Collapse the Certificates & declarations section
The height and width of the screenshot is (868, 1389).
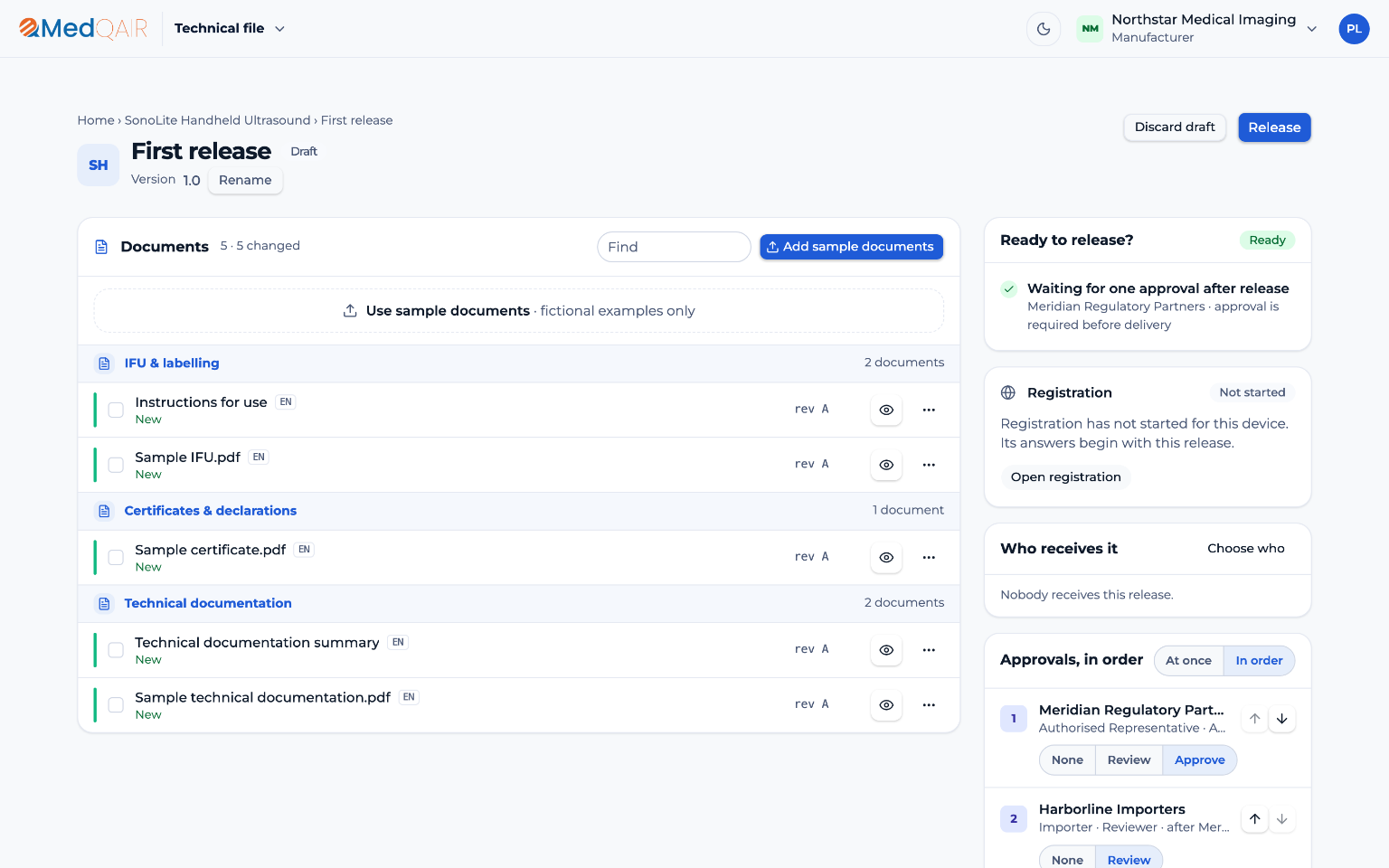click(519, 511)
